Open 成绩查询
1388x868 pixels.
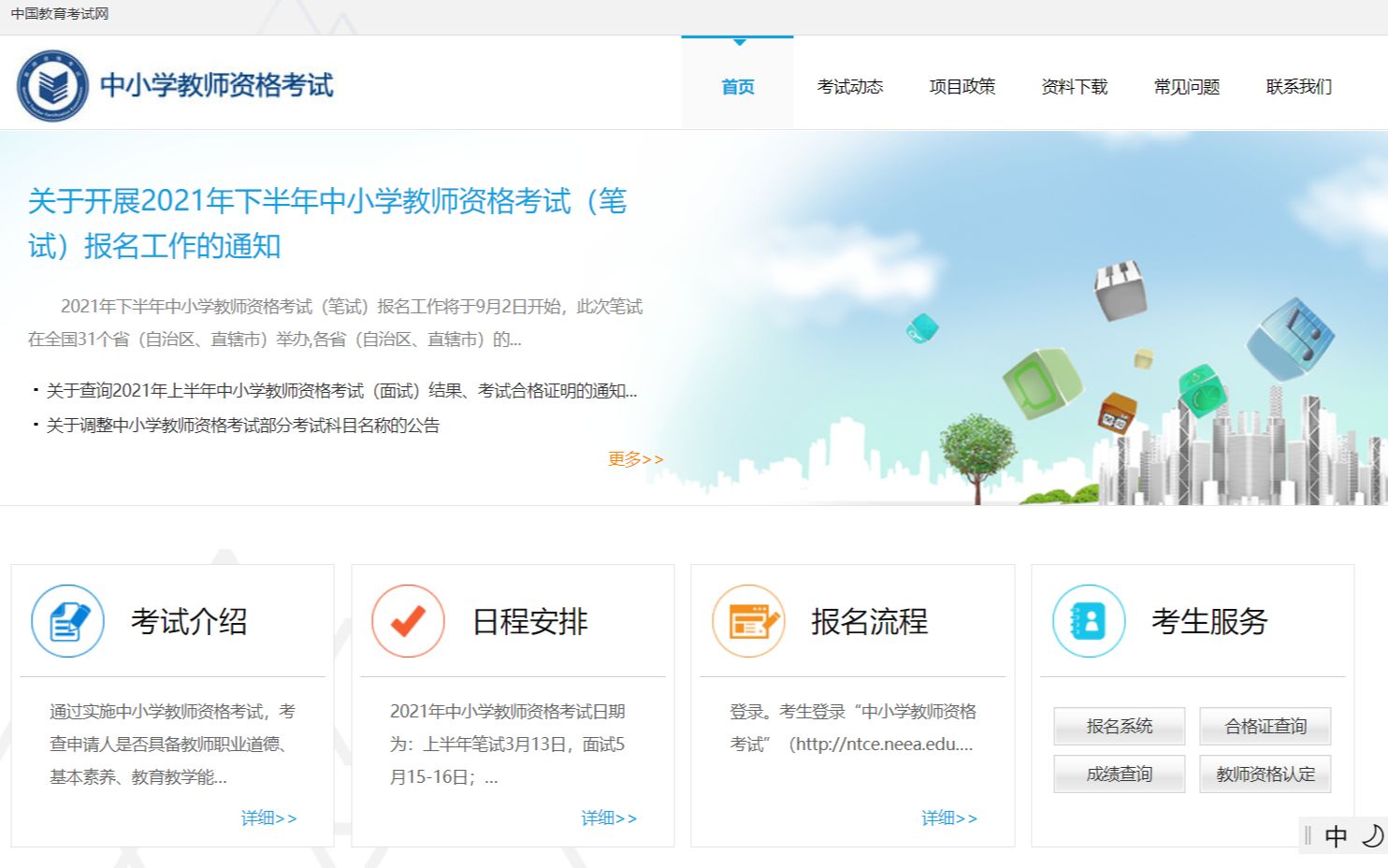pyautogui.click(x=1119, y=774)
